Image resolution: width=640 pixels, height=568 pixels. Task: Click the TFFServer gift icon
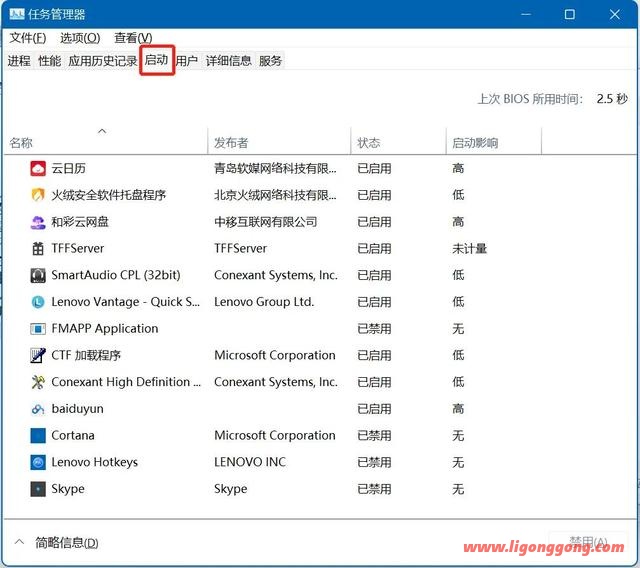click(38, 248)
